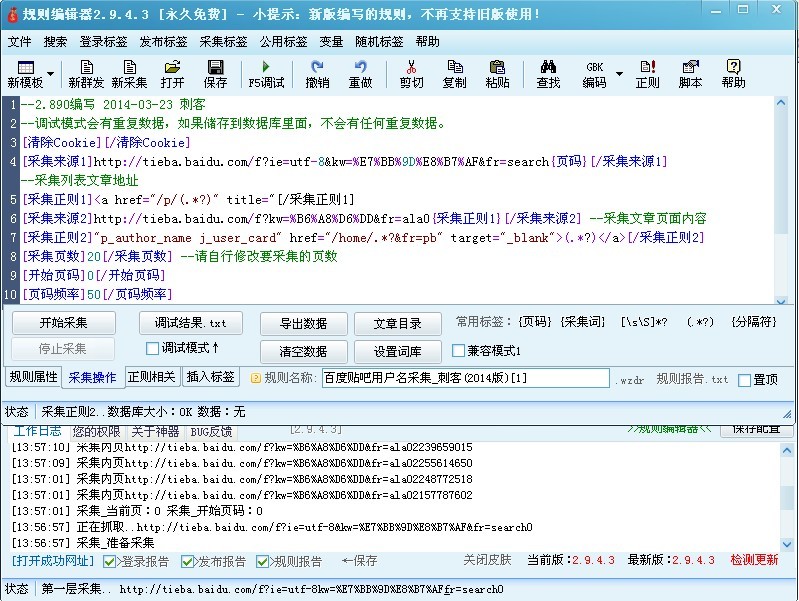This screenshot has width=799, height=601.
Task: Save the rule using 保存 icon
Action: (215, 74)
